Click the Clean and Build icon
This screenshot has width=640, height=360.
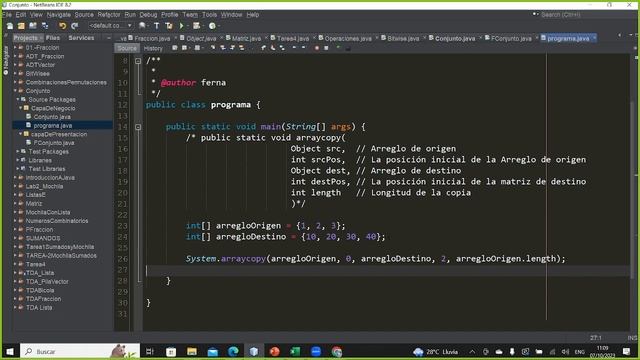169,26
